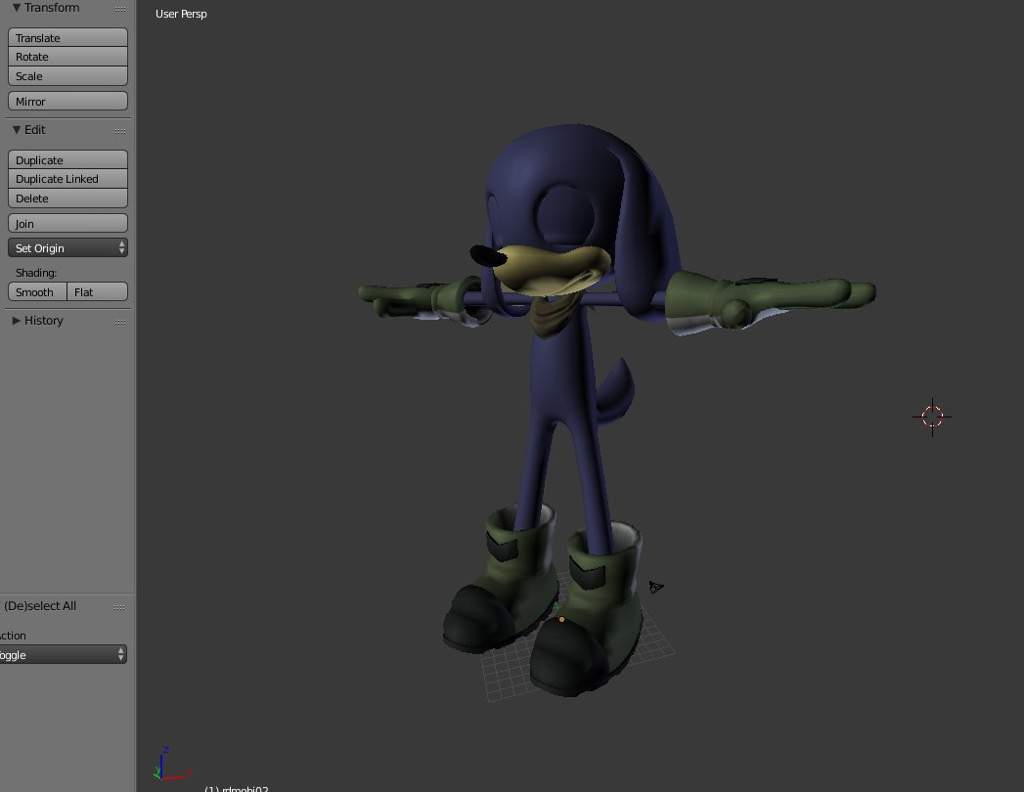Viewport: 1024px width, 792px height.
Task: Expand the History panel
Action: click(x=16, y=321)
